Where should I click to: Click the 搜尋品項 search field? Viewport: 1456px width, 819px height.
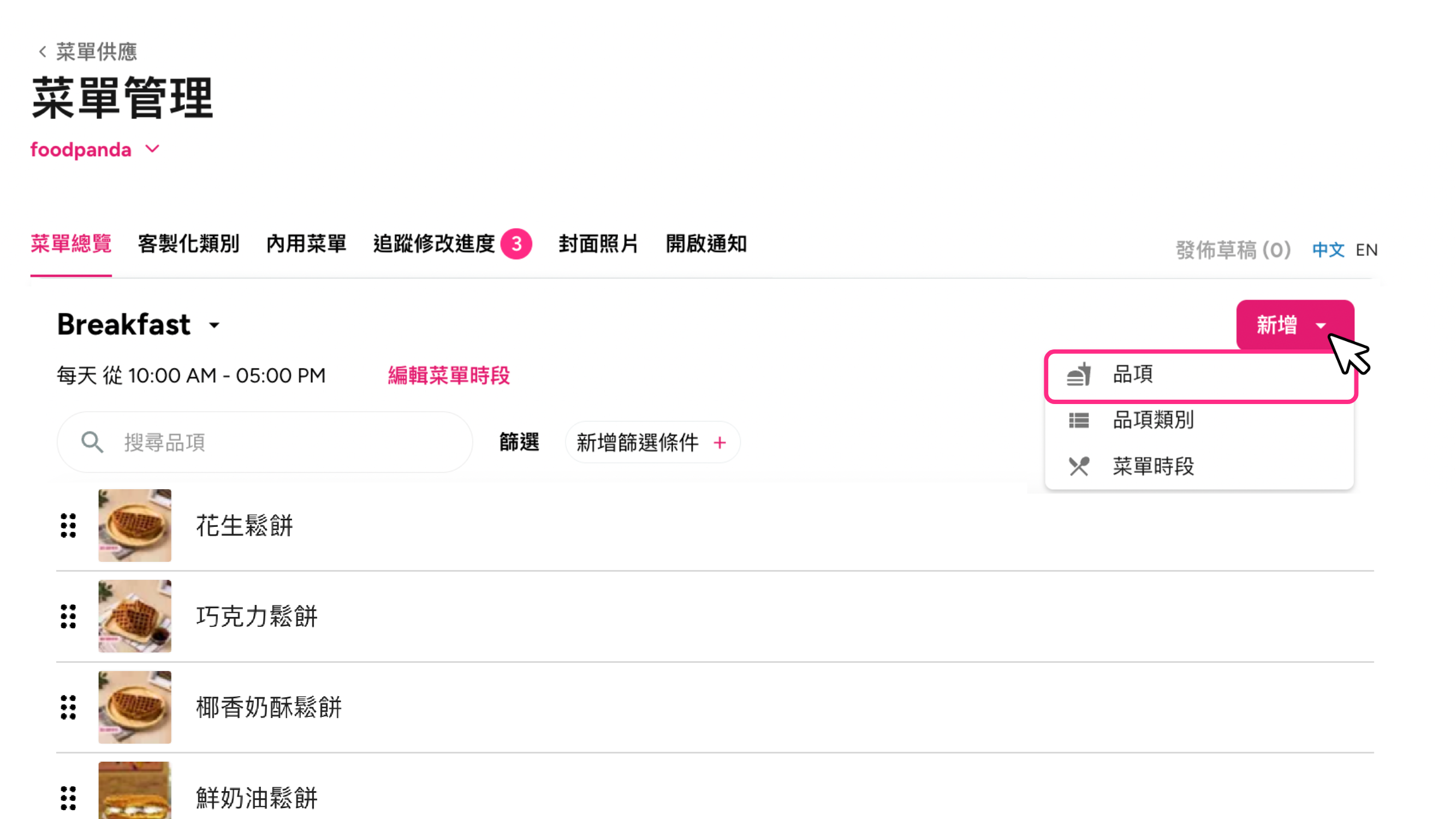283,442
